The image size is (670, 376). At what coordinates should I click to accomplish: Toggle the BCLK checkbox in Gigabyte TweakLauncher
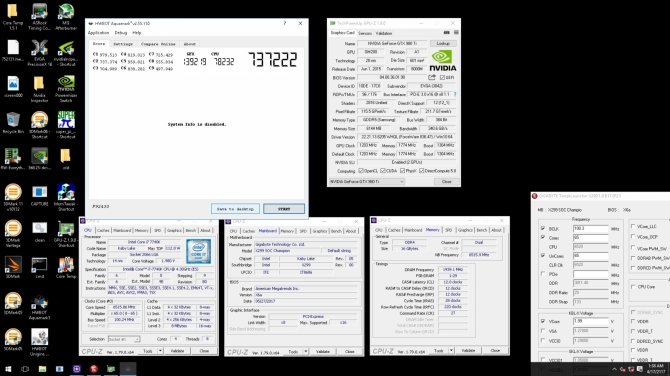[543, 229]
